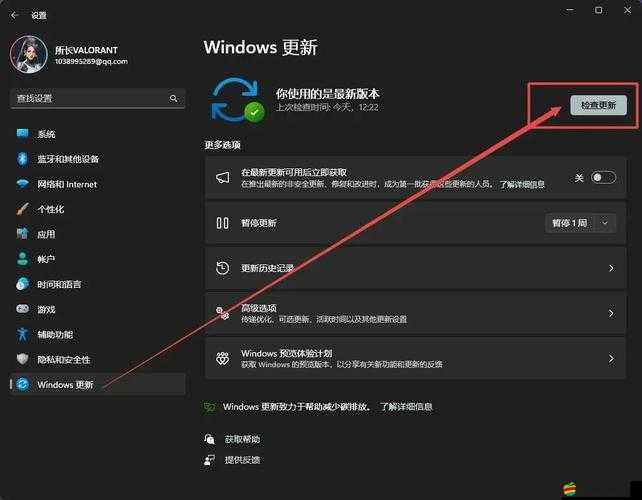
Task: Click the 获取帮助 headset icon
Action: click(x=209, y=439)
